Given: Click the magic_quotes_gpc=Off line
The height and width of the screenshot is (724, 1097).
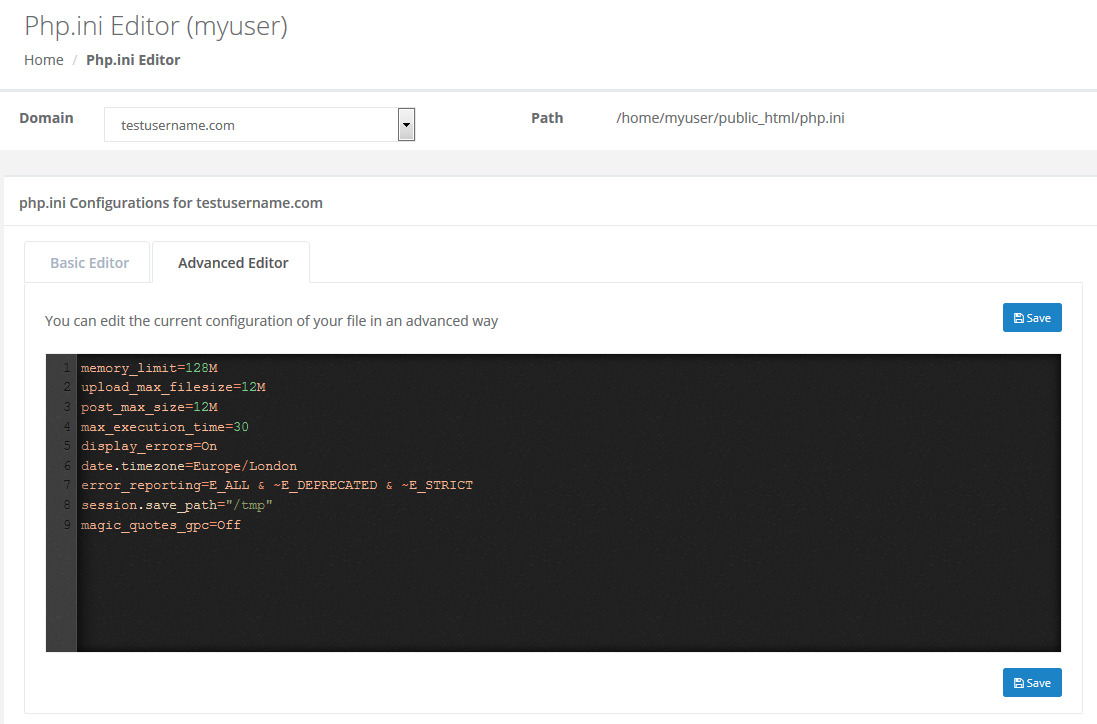Looking at the screenshot, I should 161,525.
